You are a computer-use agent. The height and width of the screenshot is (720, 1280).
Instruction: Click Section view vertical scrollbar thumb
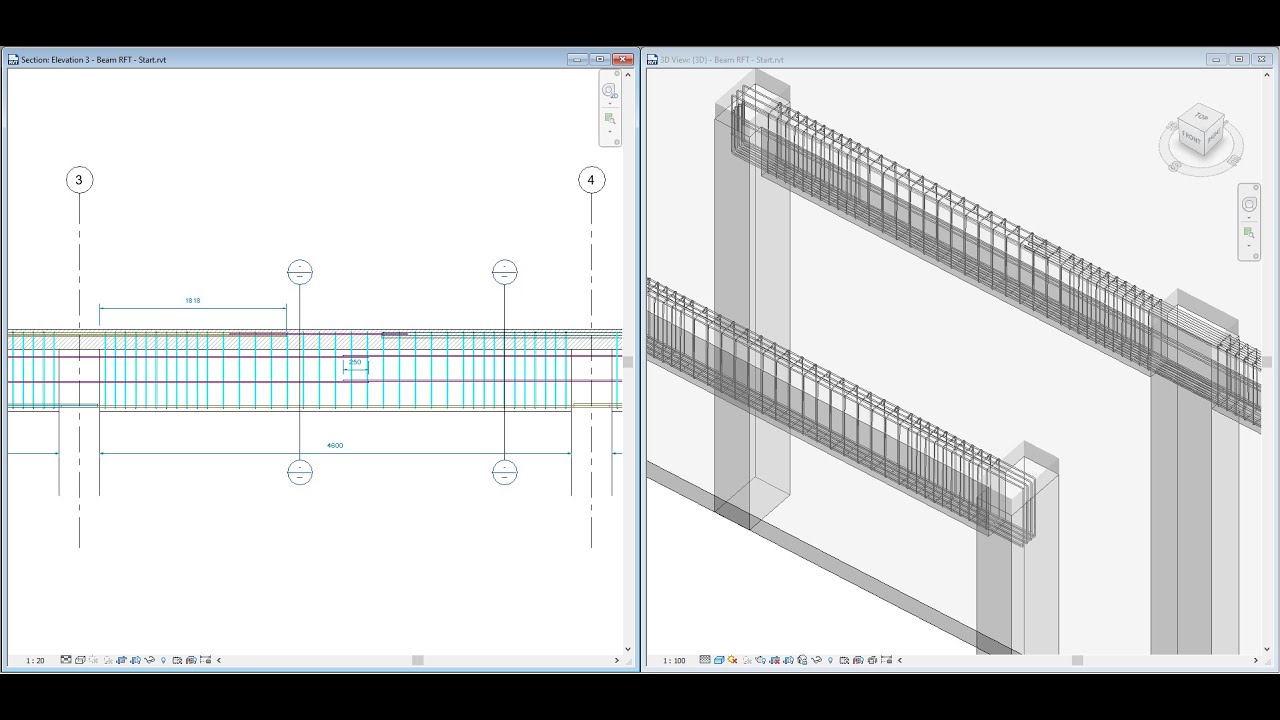[x=628, y=362]
